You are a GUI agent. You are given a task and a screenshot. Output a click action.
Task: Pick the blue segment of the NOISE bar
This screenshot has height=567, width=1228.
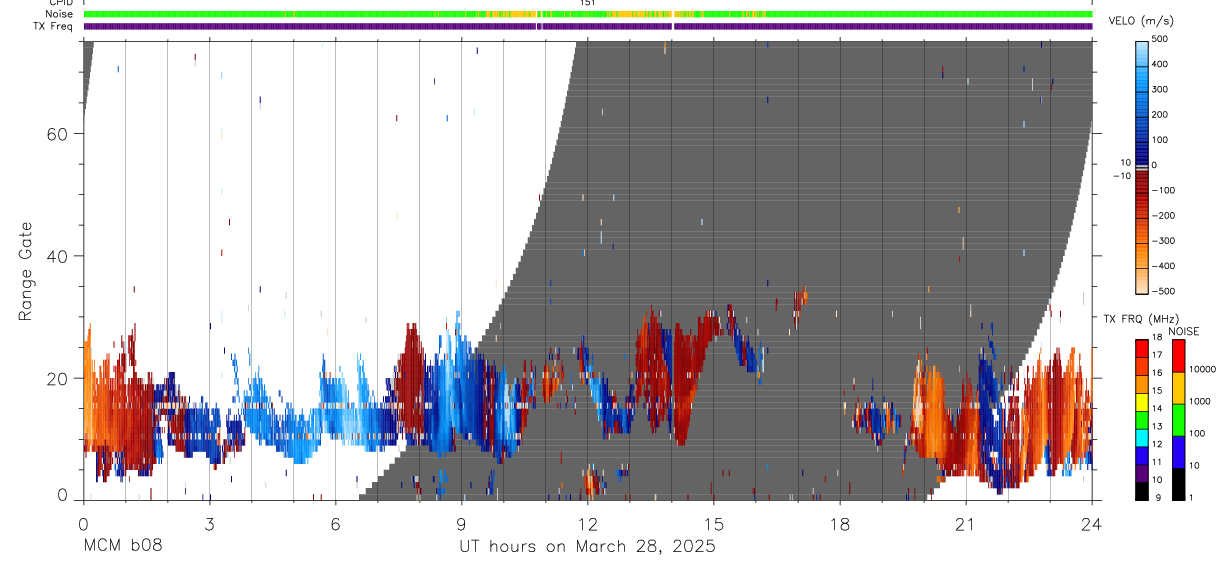[x=1178, y=451]
